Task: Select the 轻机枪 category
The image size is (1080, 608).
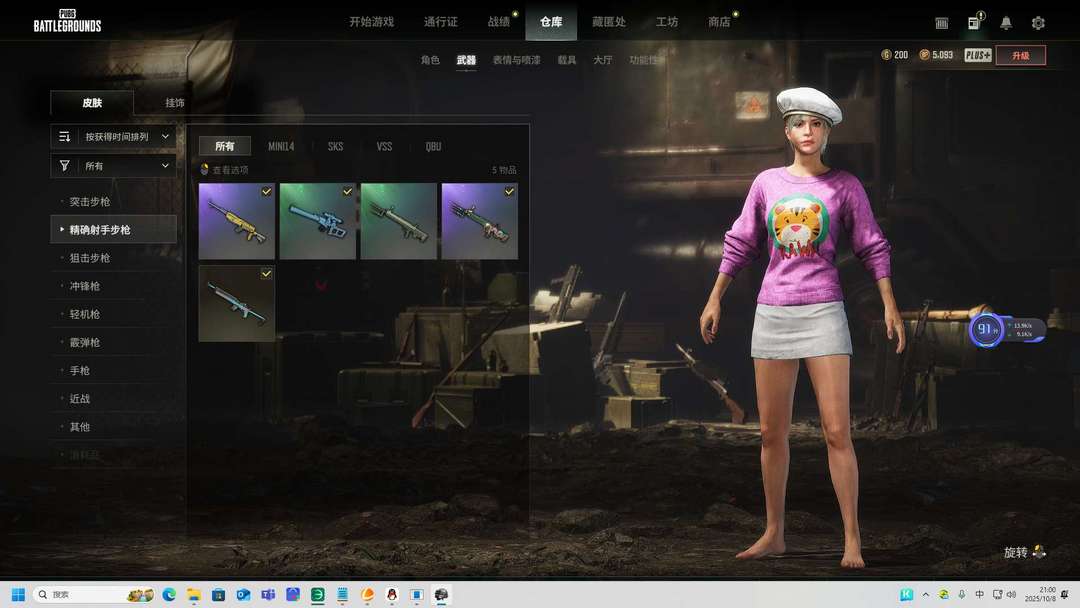Action: pos(114,314)
